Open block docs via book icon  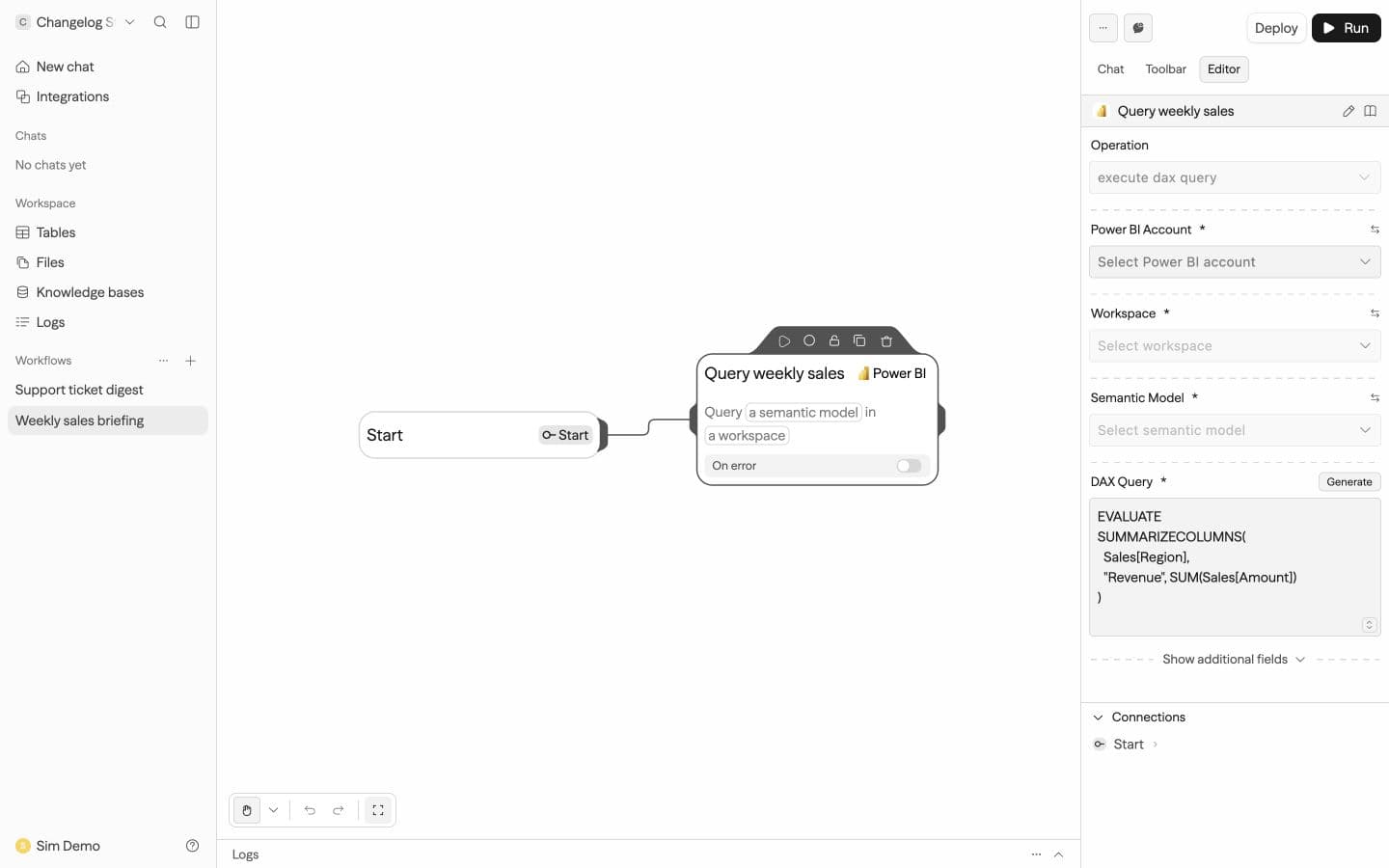[x=1370, y=111]
